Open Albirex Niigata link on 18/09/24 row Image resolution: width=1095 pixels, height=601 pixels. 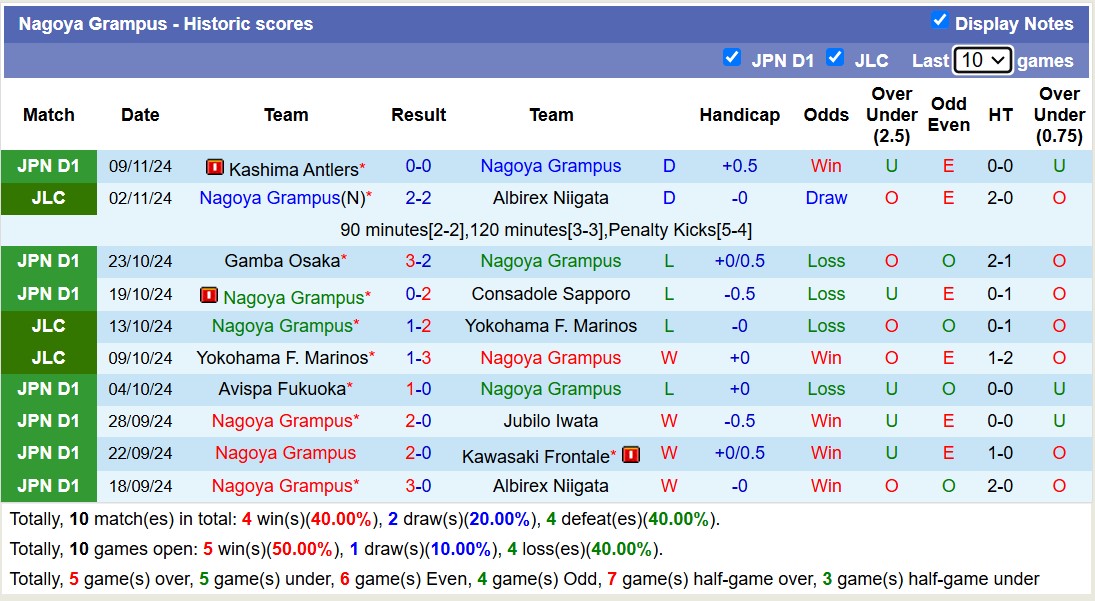(x=551, y=486)
